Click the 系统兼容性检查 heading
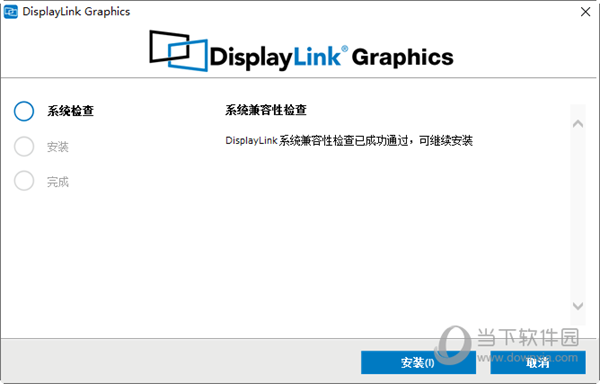 coord(266,110)
